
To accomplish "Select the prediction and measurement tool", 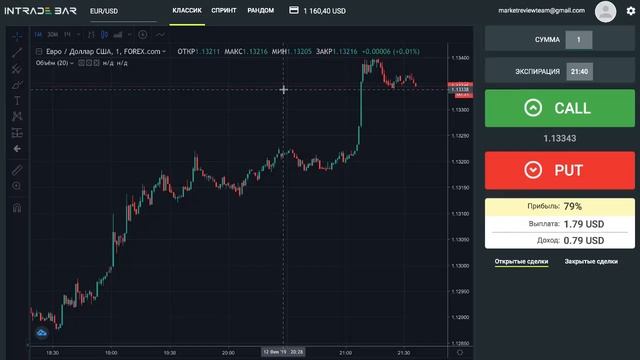I will [17, 133].
